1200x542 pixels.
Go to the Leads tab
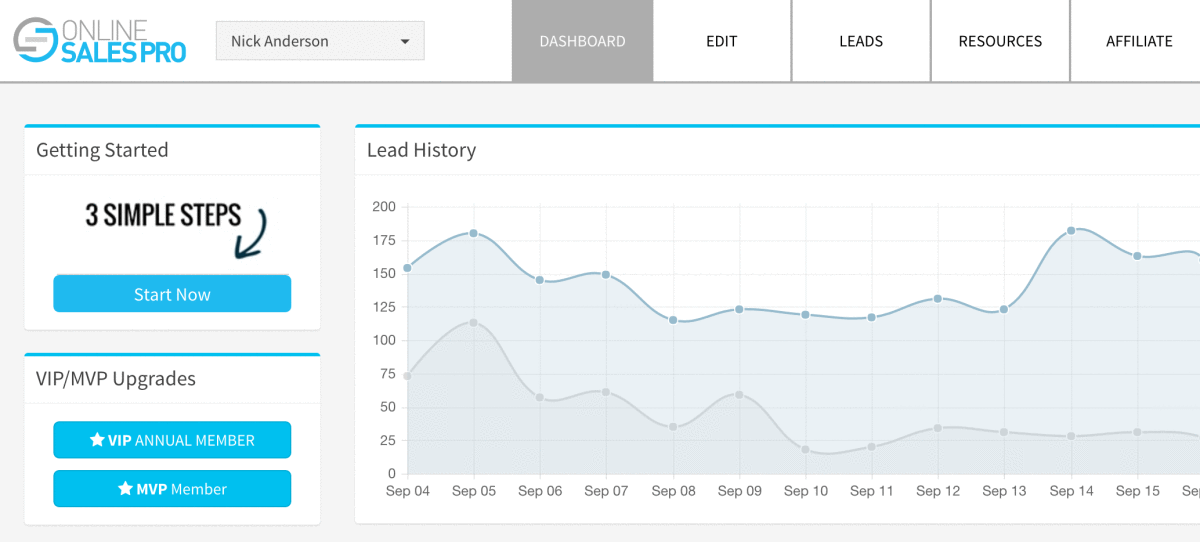[861, 41]
